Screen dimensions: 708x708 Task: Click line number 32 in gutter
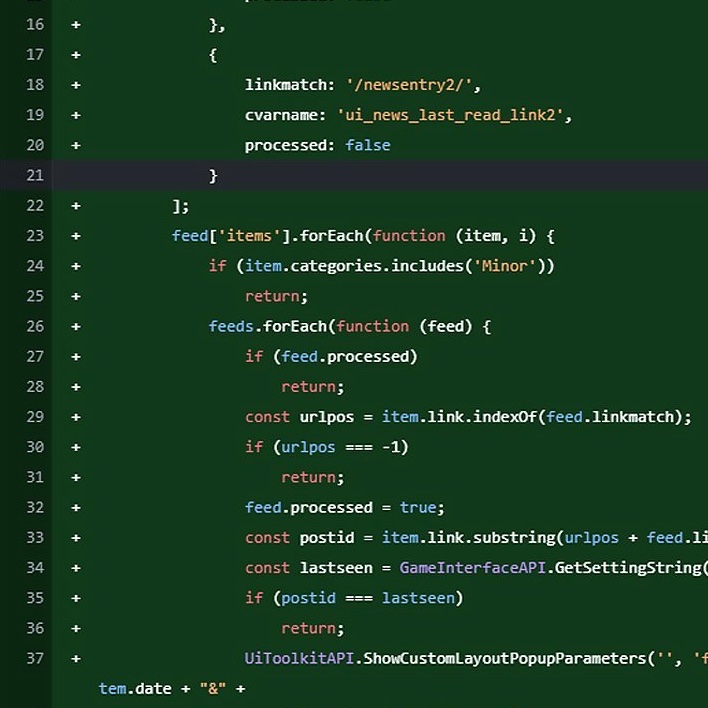[x=35, y=508]
